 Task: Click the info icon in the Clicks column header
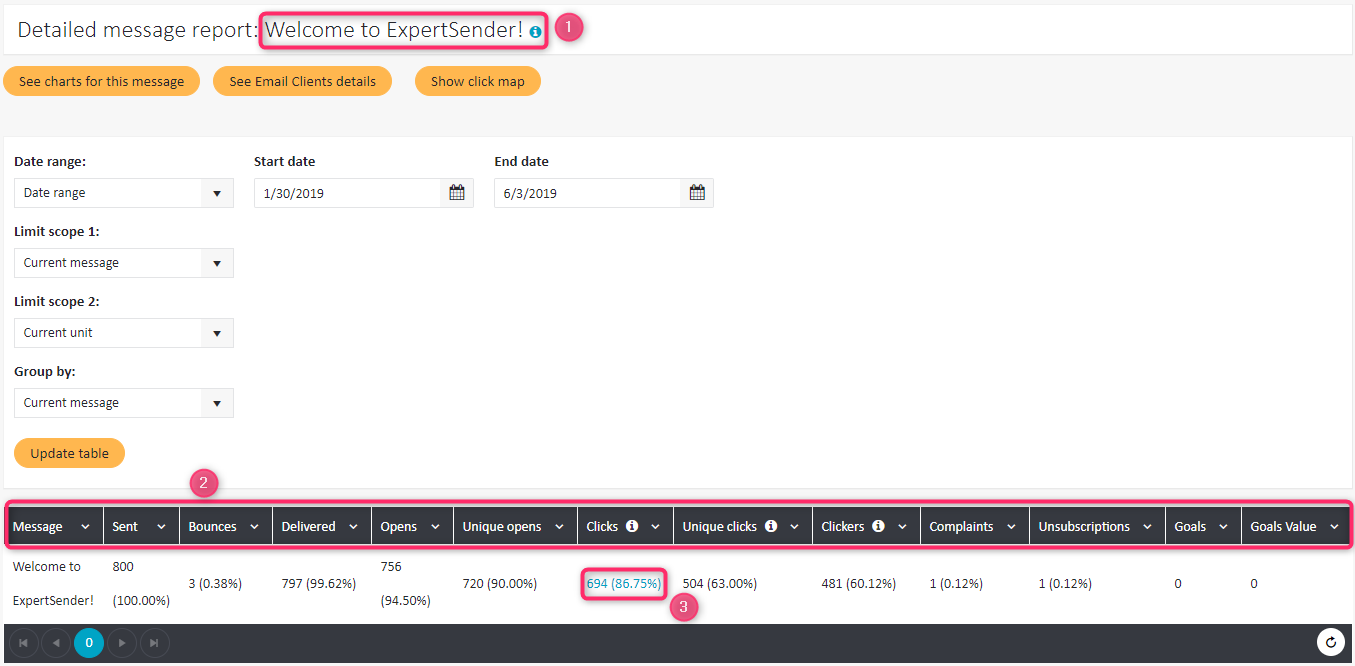click(x=632, y=526)
